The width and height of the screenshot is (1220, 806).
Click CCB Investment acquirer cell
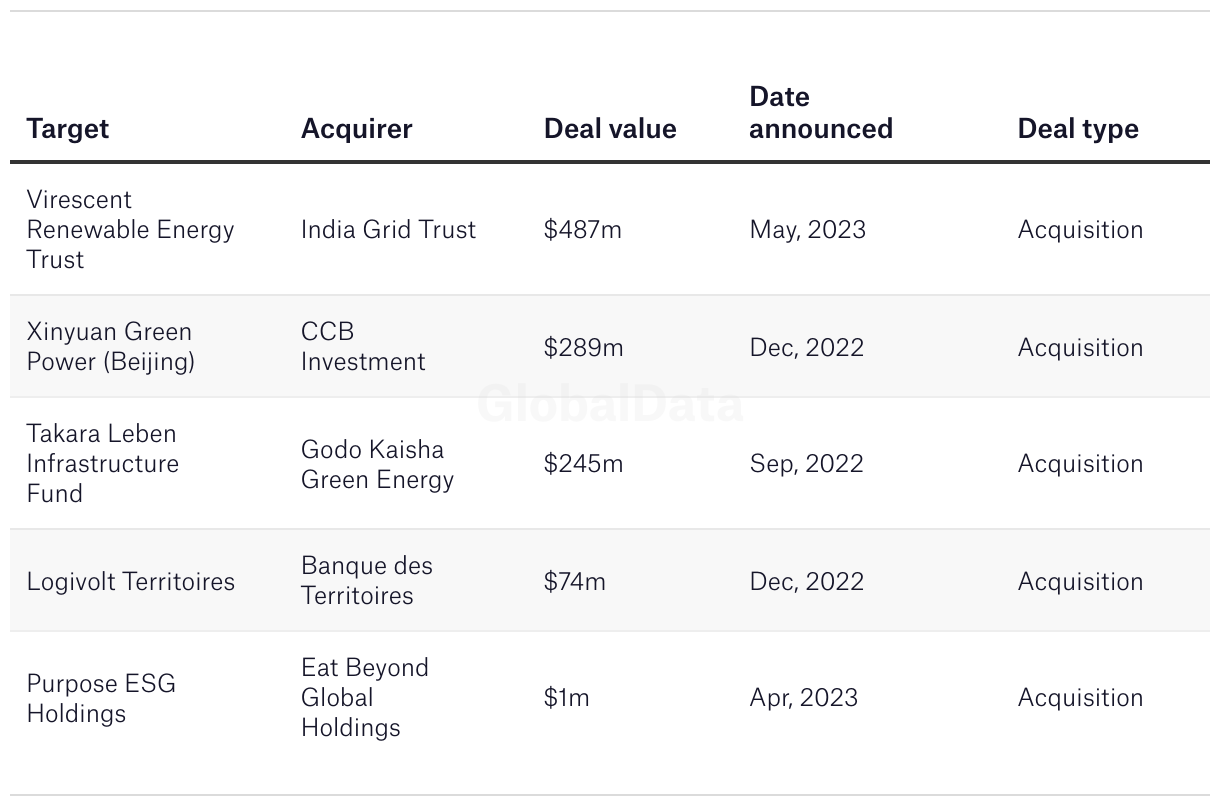(363, 346)
